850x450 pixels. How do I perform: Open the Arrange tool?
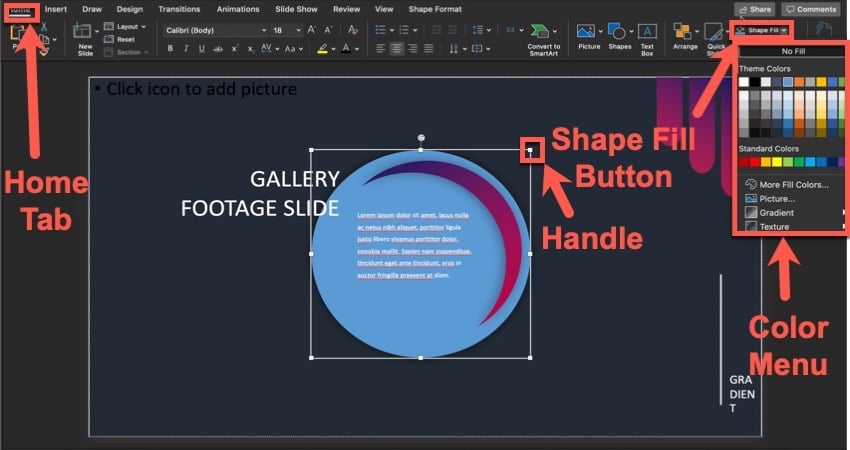coord(685,35)
